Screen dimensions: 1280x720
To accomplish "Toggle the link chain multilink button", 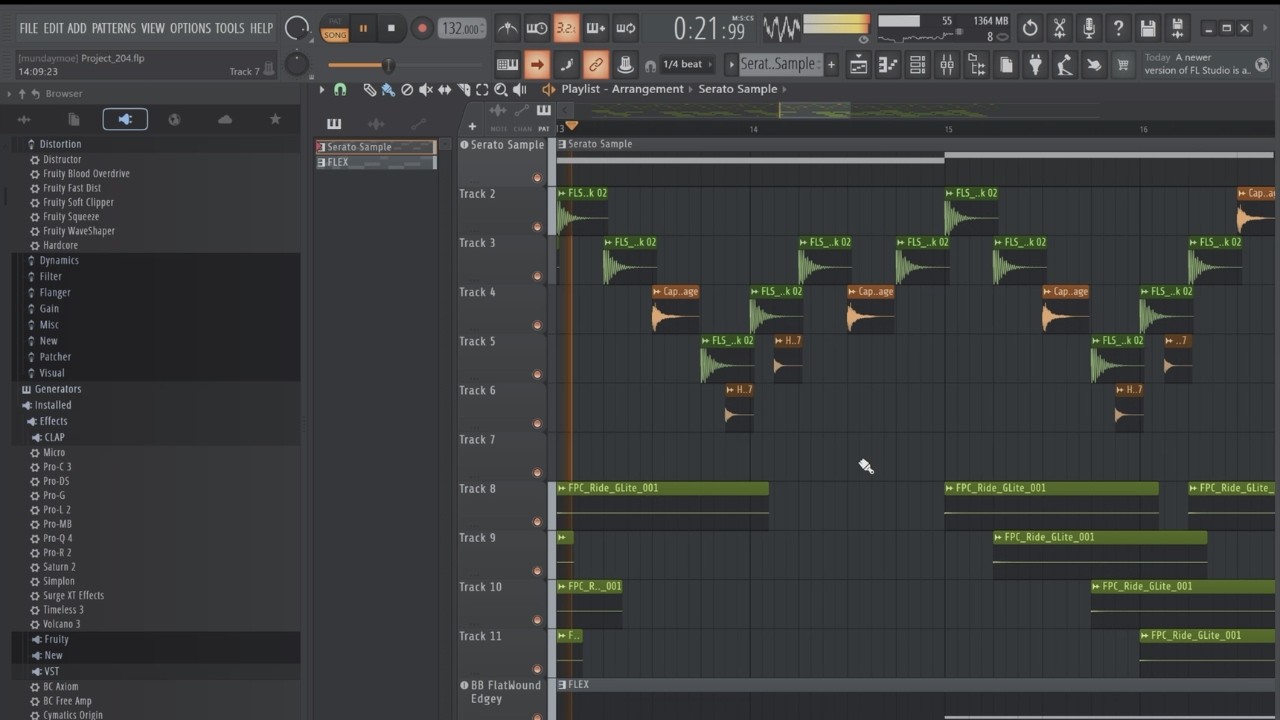I will pos(596,65).
